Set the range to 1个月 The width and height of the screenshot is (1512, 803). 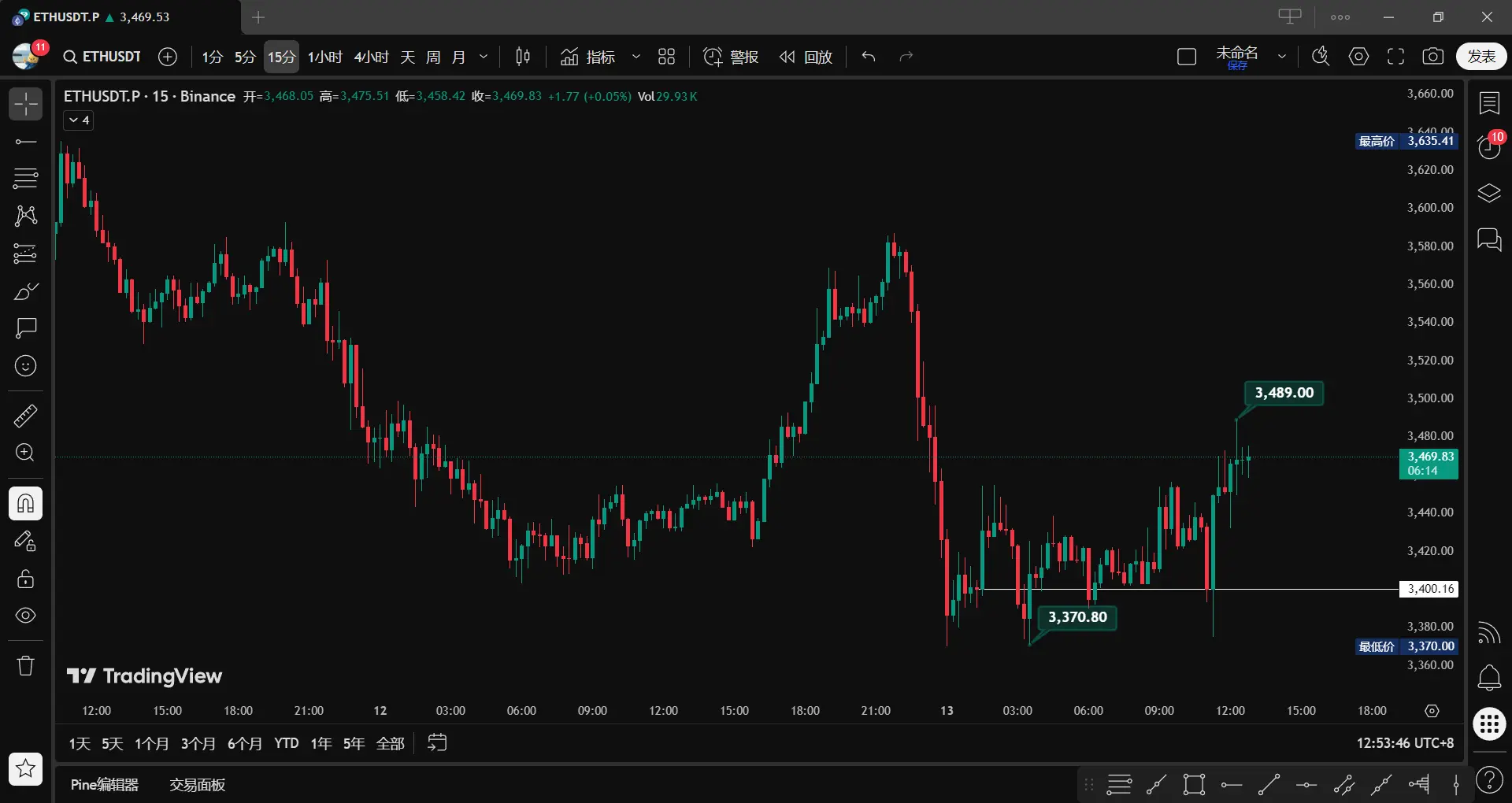152,743
